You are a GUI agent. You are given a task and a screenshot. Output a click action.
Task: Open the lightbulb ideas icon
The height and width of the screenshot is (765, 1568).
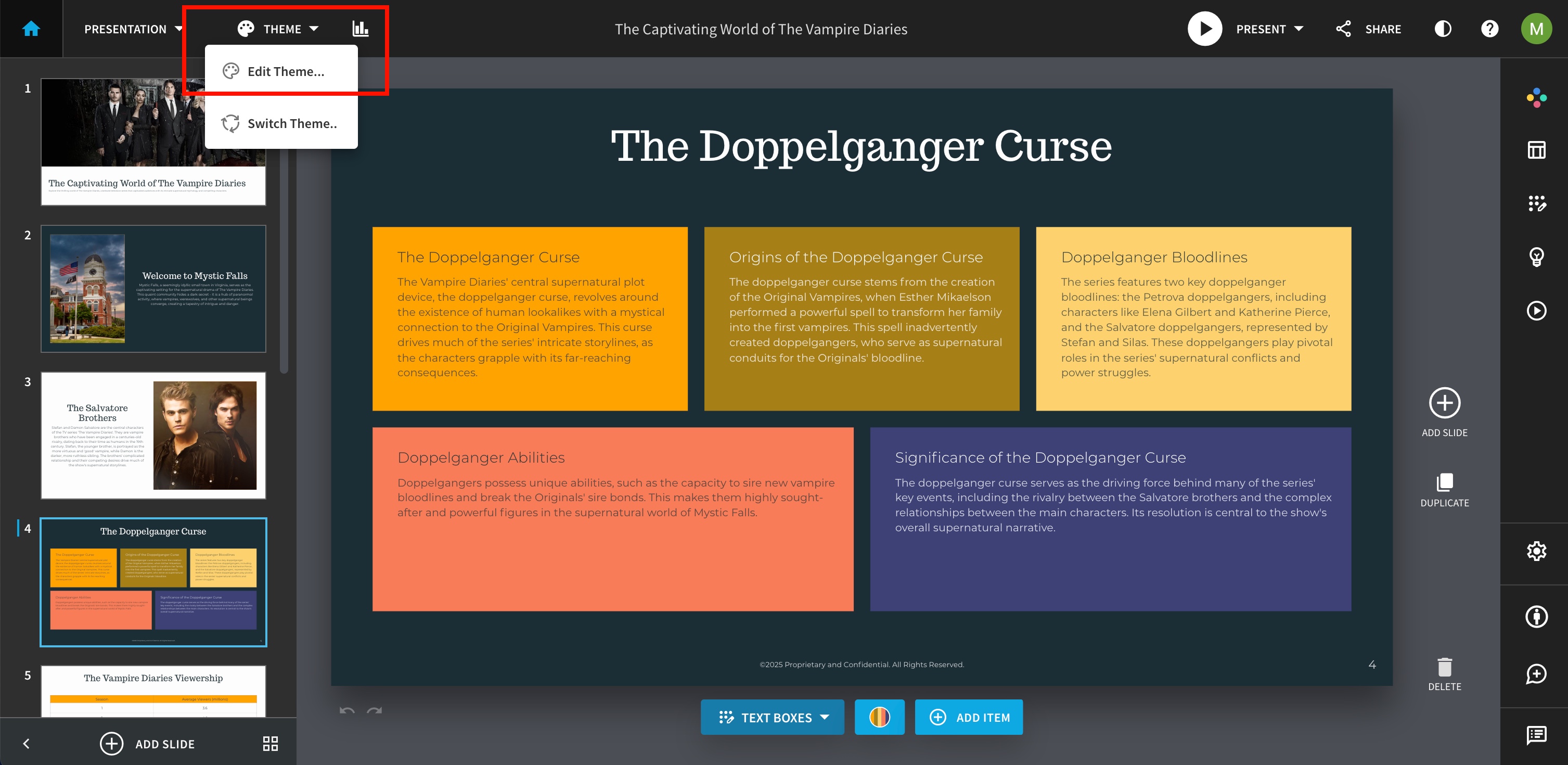pyautogui.click(x=1536, y=257)
